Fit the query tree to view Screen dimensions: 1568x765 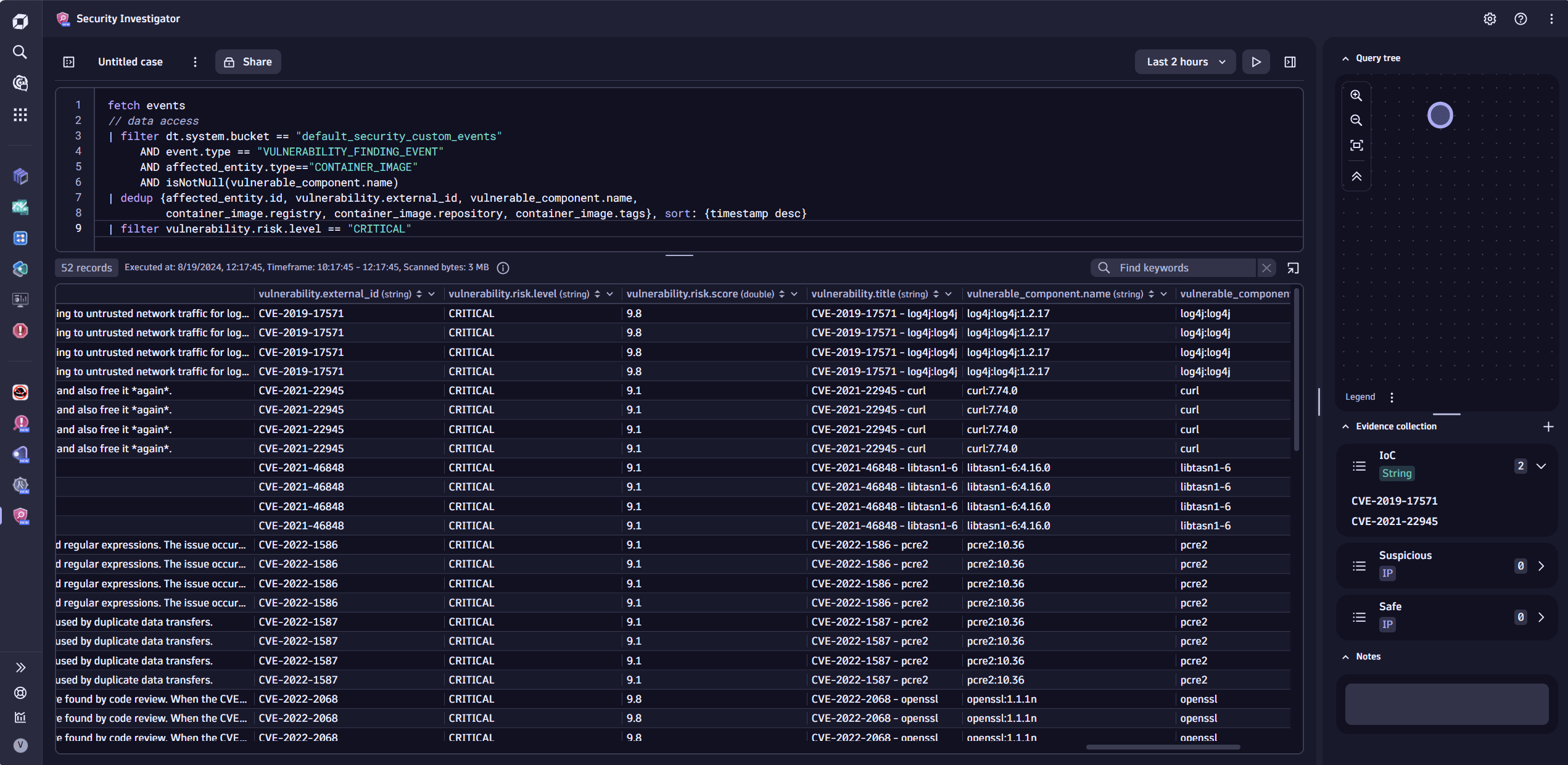(1356, 146)
